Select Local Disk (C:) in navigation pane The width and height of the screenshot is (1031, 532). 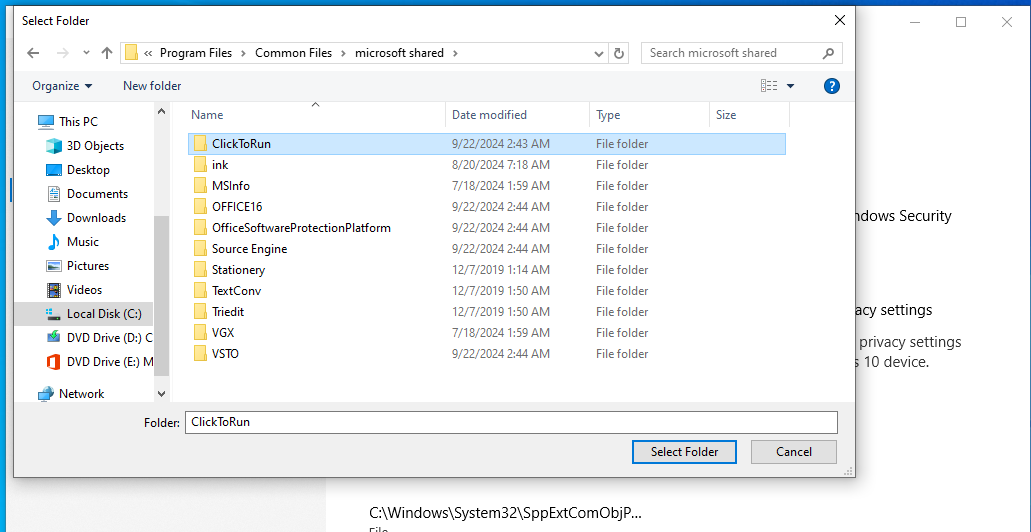[83, 314]
